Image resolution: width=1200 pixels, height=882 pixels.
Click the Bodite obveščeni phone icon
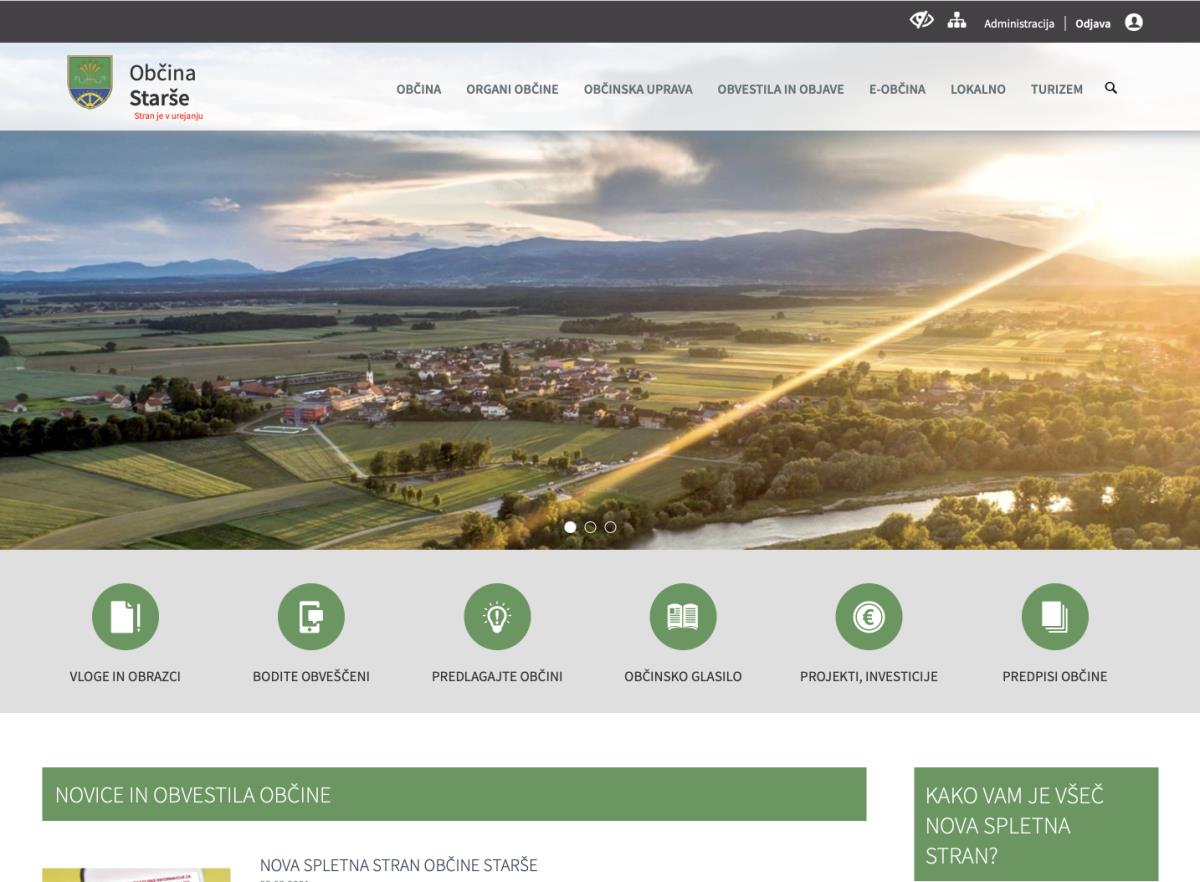point(311,617)
